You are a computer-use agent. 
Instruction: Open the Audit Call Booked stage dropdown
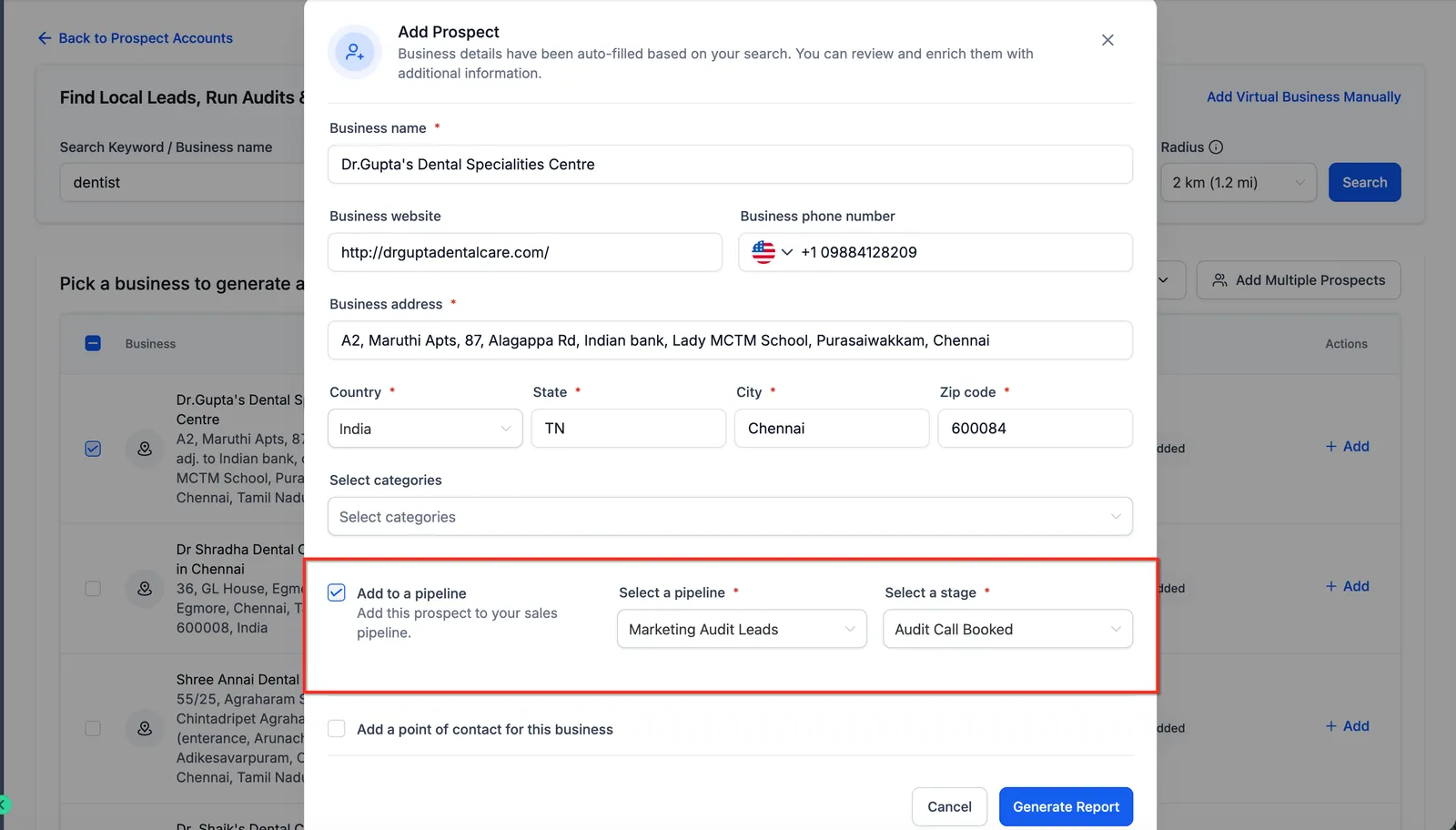[1007, 629]
